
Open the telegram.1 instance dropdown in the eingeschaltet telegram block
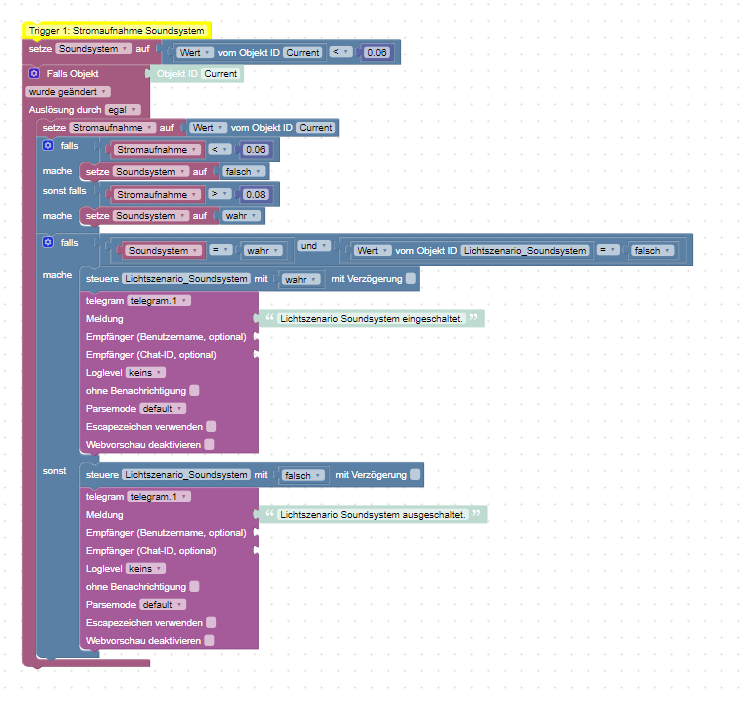click(159, 301)
